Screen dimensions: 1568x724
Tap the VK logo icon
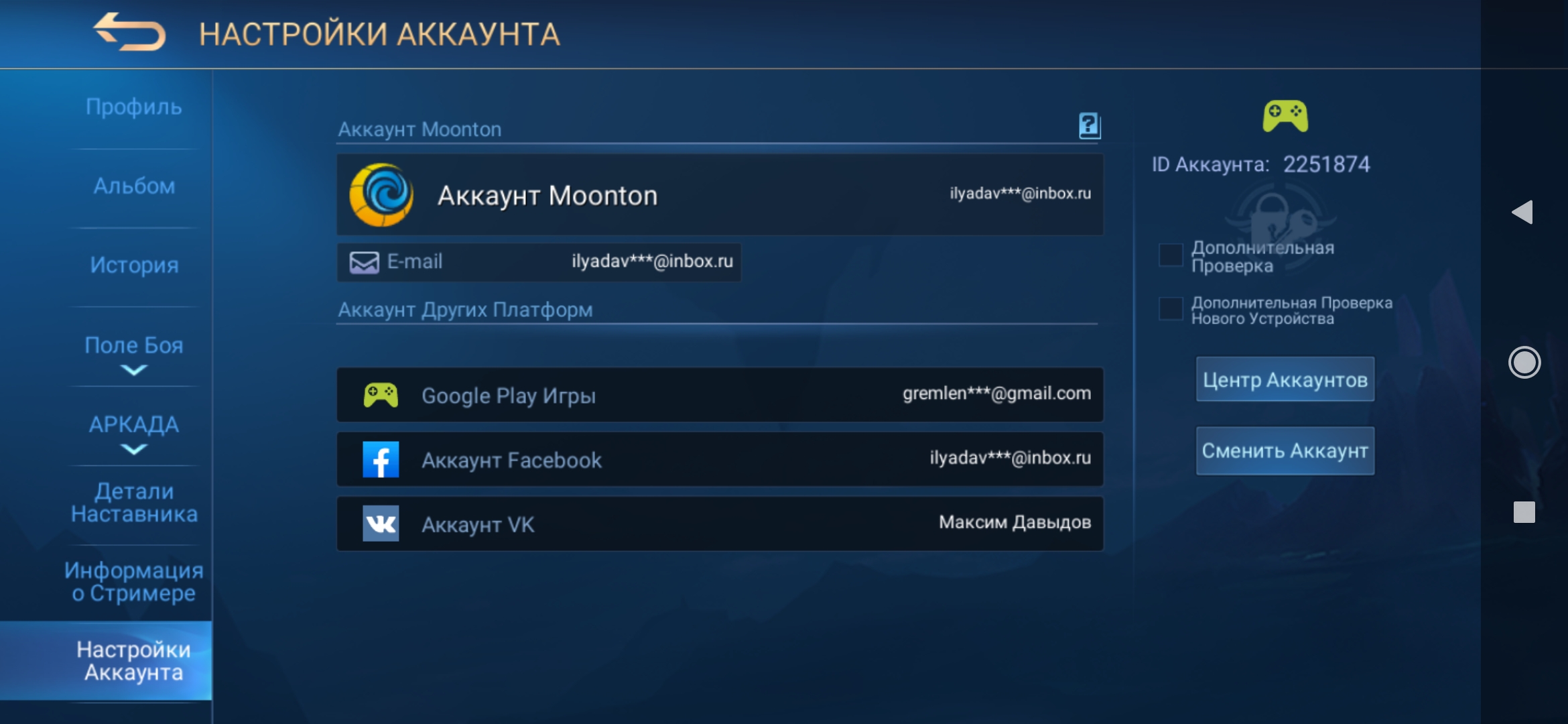coord(381,524)
